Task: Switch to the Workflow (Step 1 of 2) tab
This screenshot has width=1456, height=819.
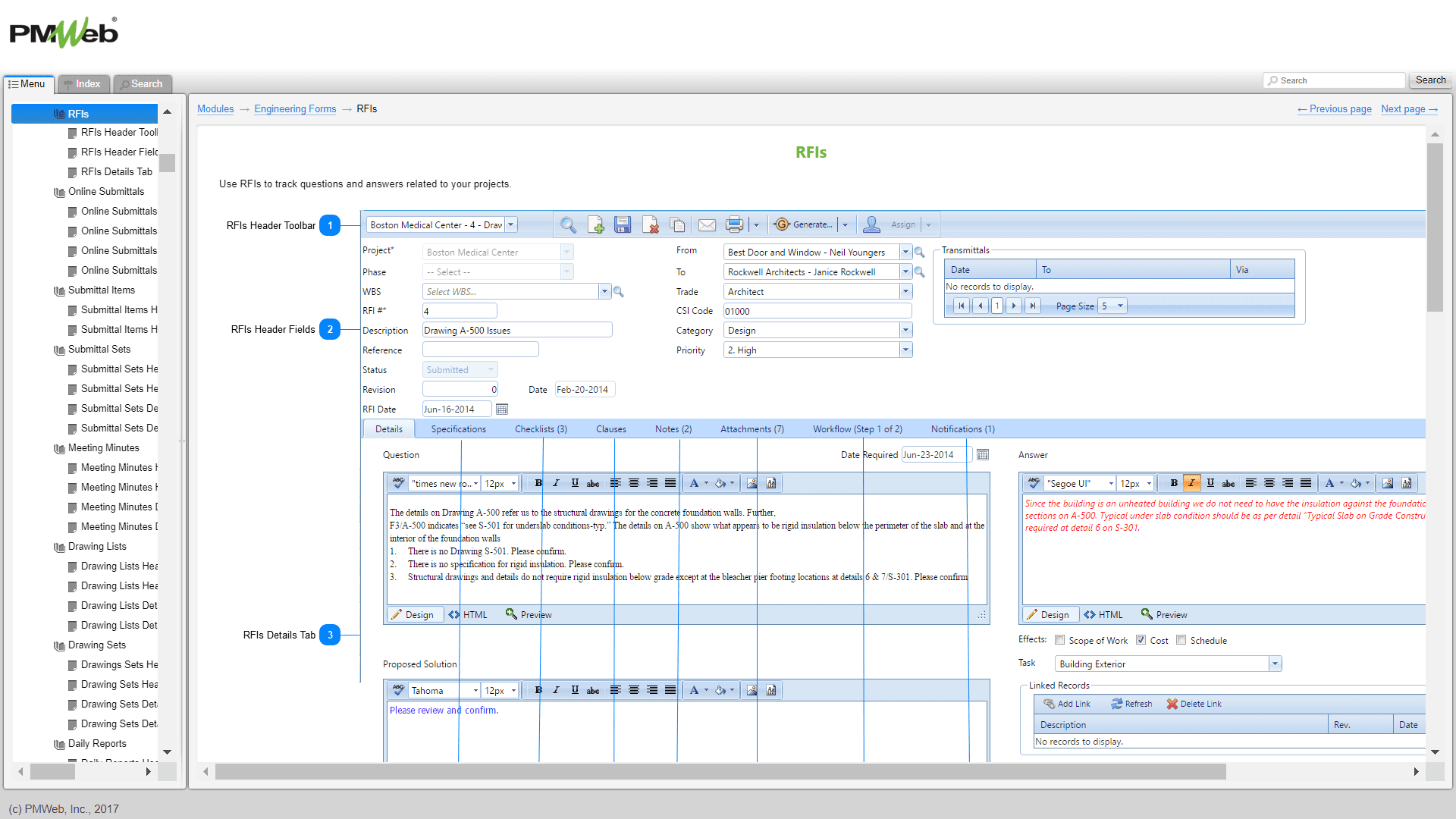Action: tap(858, 429)
